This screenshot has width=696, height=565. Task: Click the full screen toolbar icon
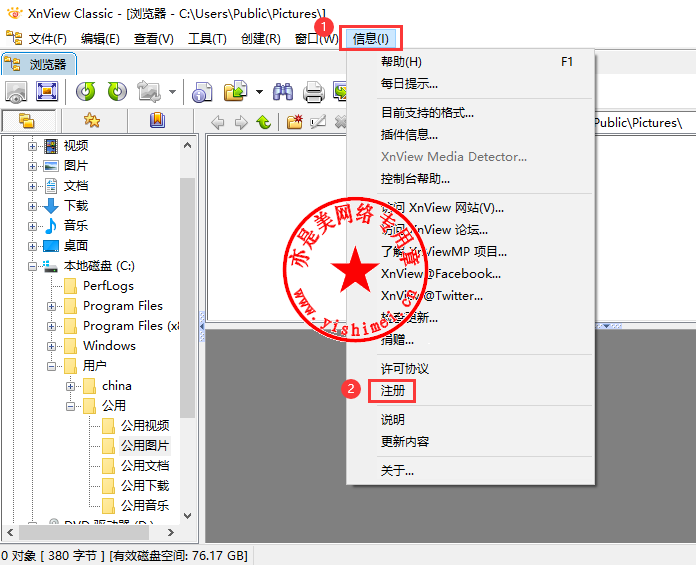tap(47, 91)
